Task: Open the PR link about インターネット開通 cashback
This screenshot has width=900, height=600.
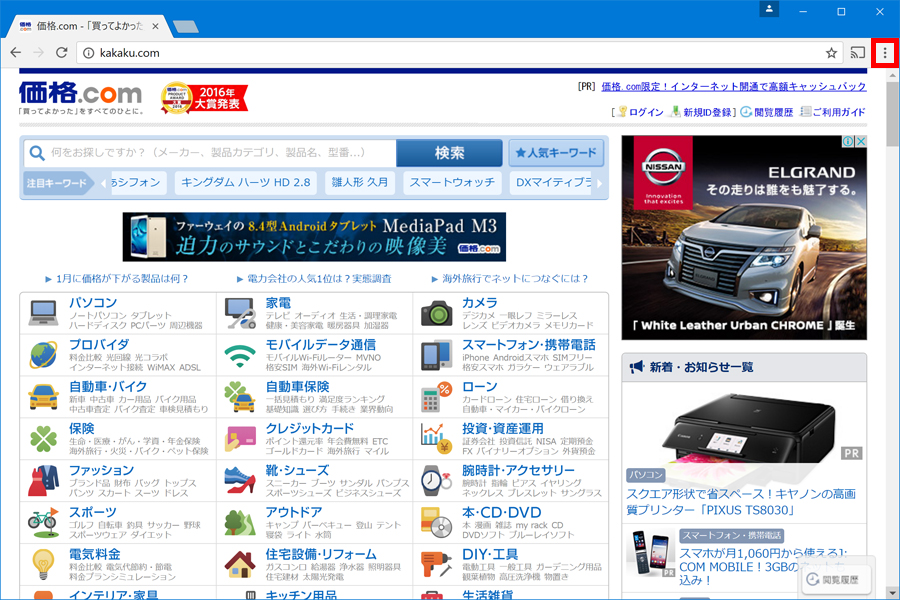Action: tap(734, 87)
